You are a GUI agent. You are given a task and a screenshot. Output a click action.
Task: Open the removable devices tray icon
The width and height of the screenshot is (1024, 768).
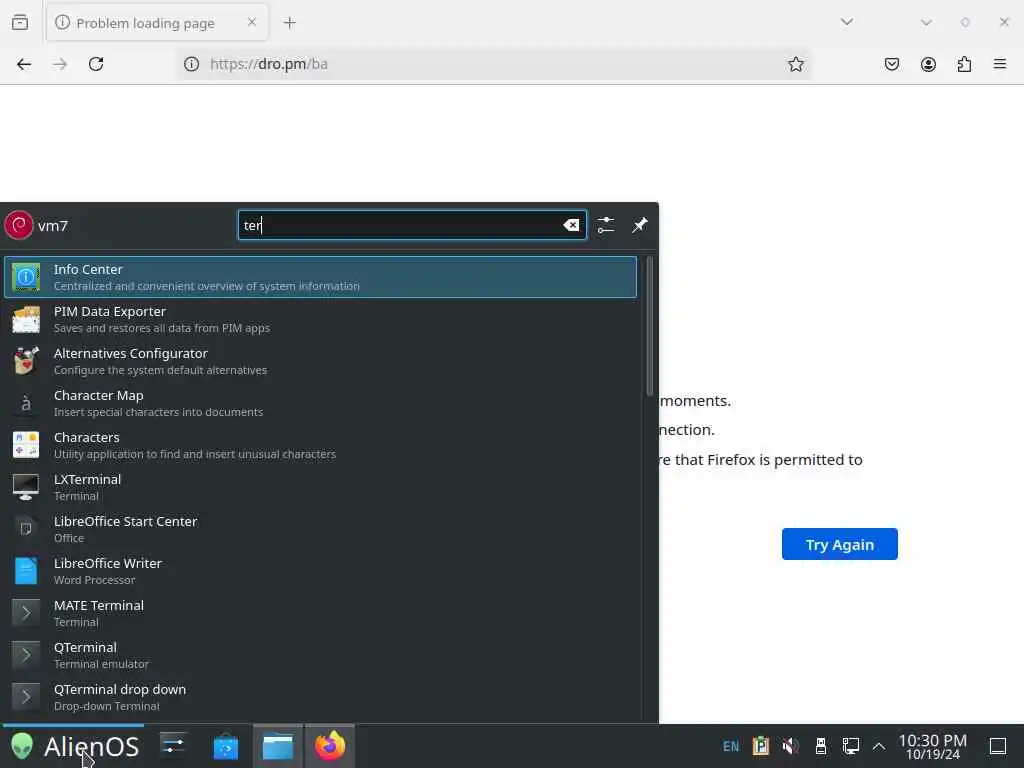pyautogui.click(x=821, y=746)
